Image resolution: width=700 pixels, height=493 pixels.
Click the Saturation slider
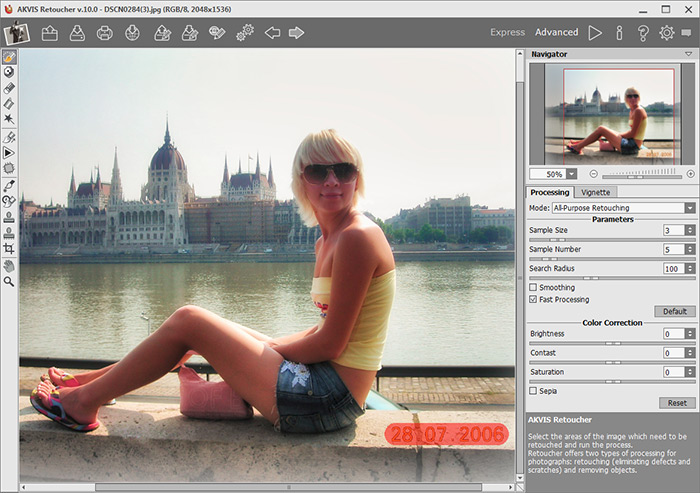[612, 382]
